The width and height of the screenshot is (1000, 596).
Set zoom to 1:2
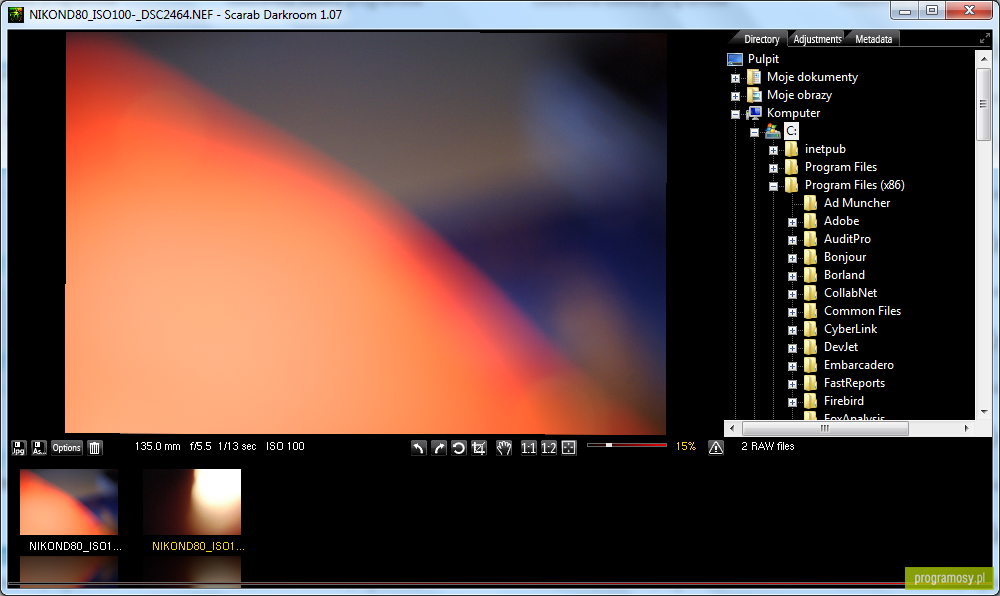(x=548, y=447)
